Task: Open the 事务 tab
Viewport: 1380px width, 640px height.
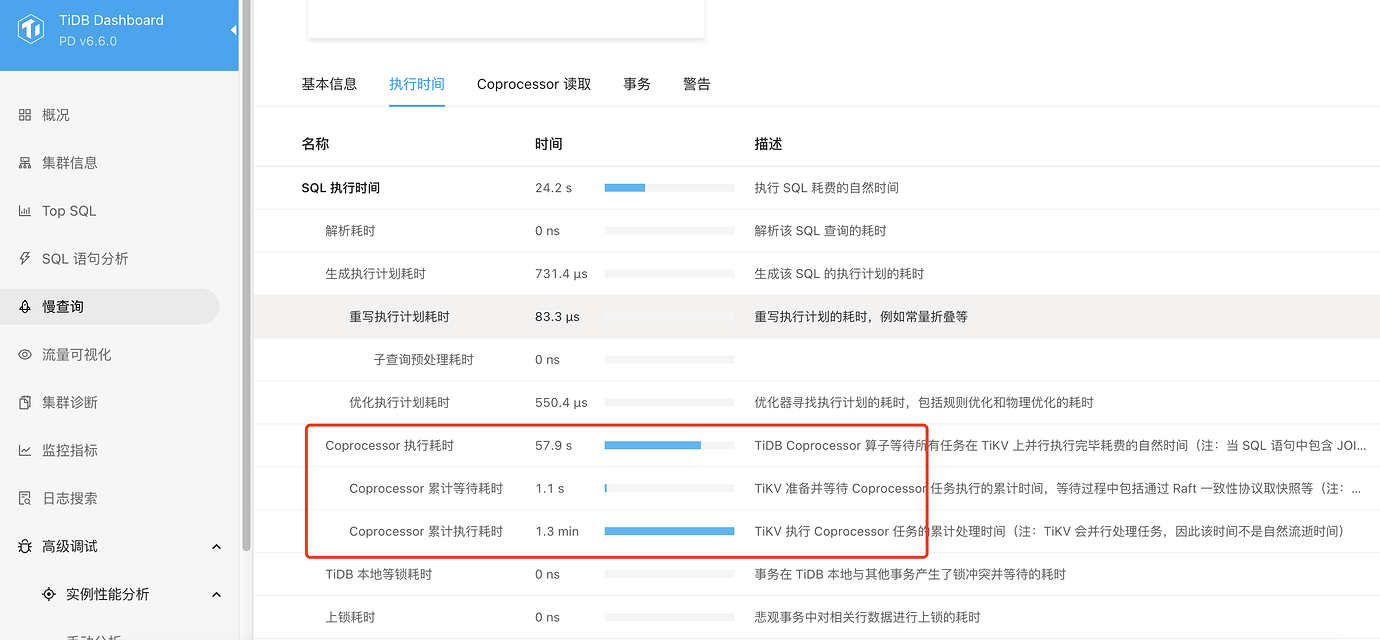Action: pos(637,84)
